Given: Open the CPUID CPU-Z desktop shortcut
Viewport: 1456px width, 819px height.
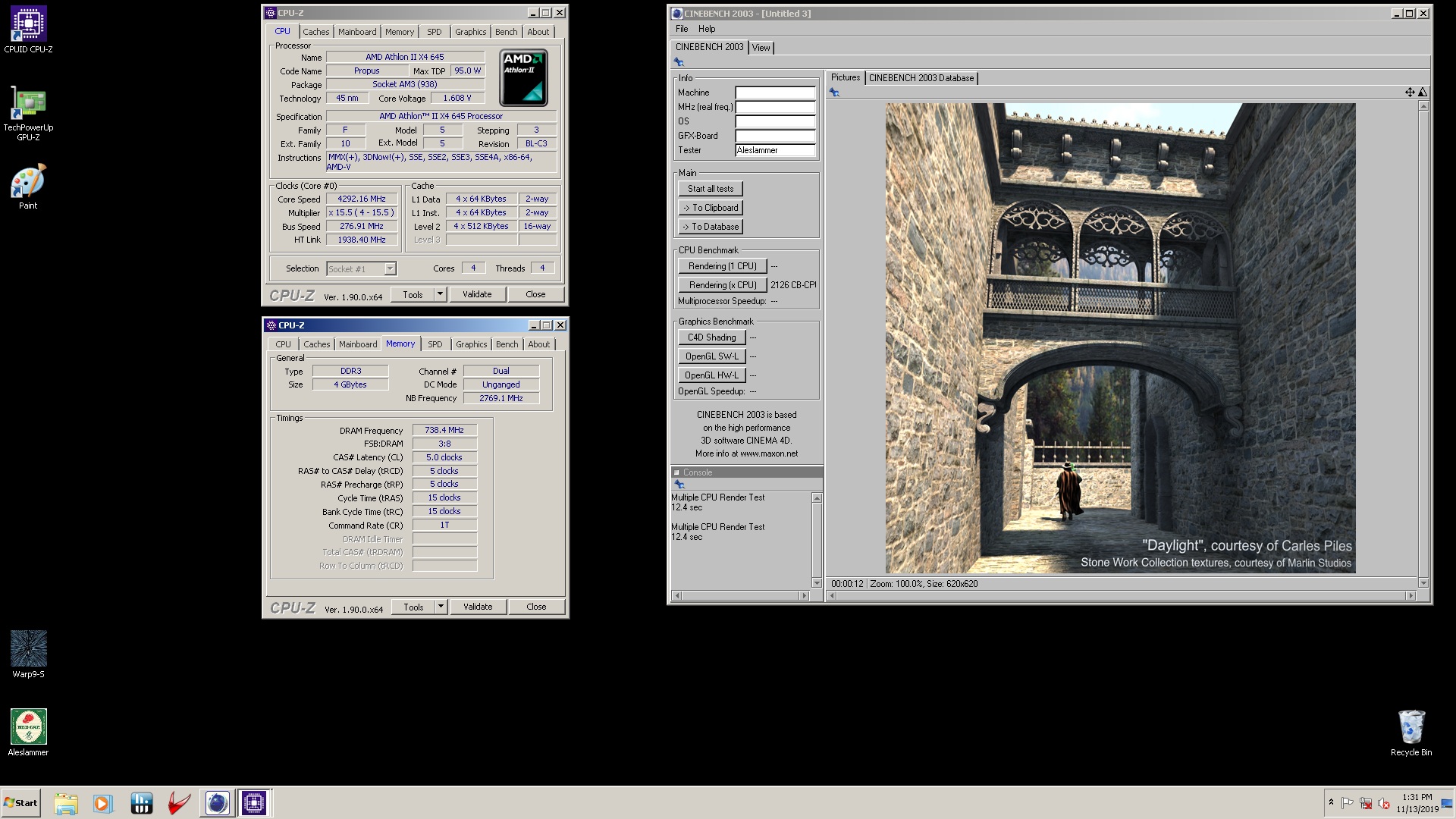Looking at the screenshot, I should (x=28, y=30).
